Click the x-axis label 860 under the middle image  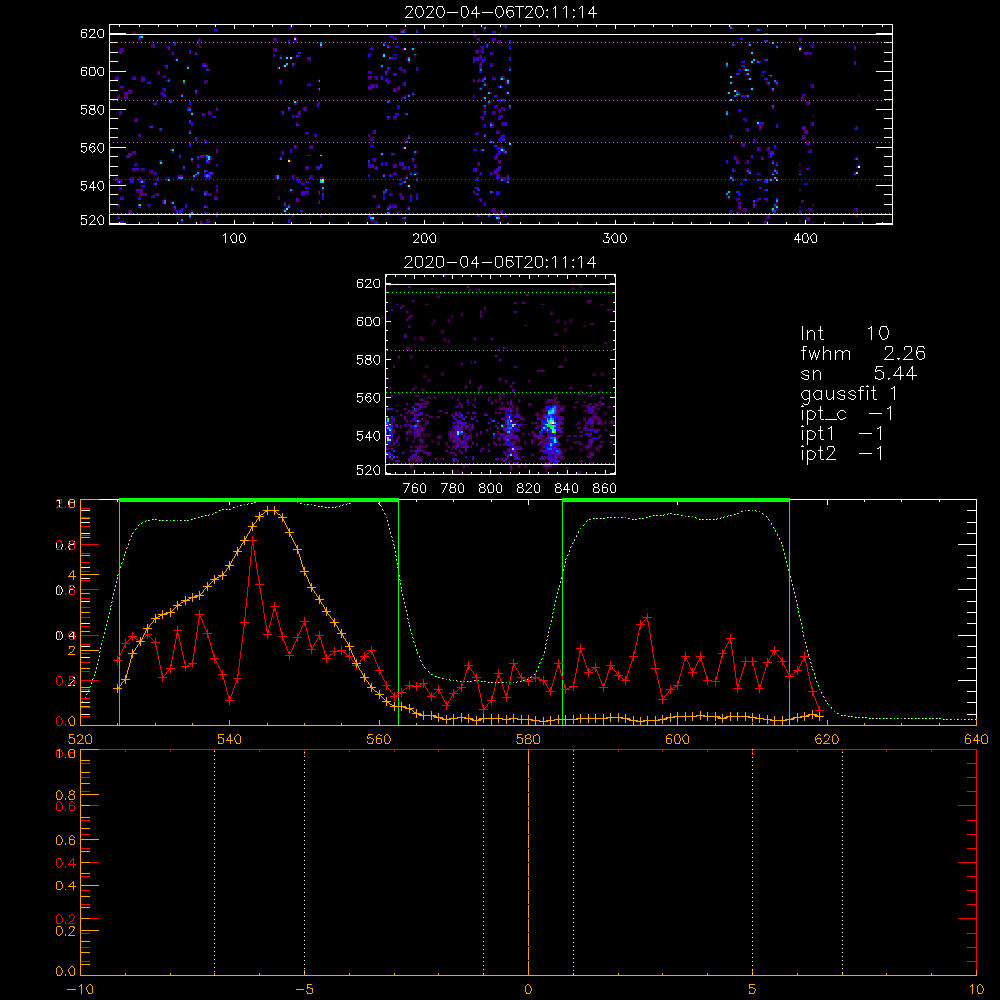pyautogui.click(x=605, y=489)
